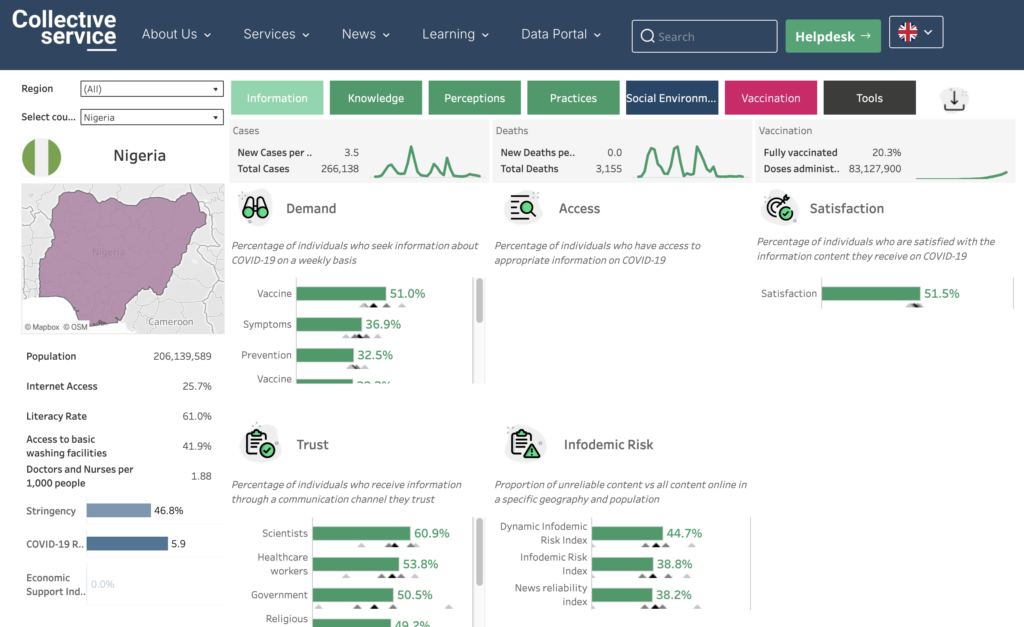Click the Trust panel scrollbar
Screen dimensions: 1024x627
pyautogui.click(x=479, y=552)
